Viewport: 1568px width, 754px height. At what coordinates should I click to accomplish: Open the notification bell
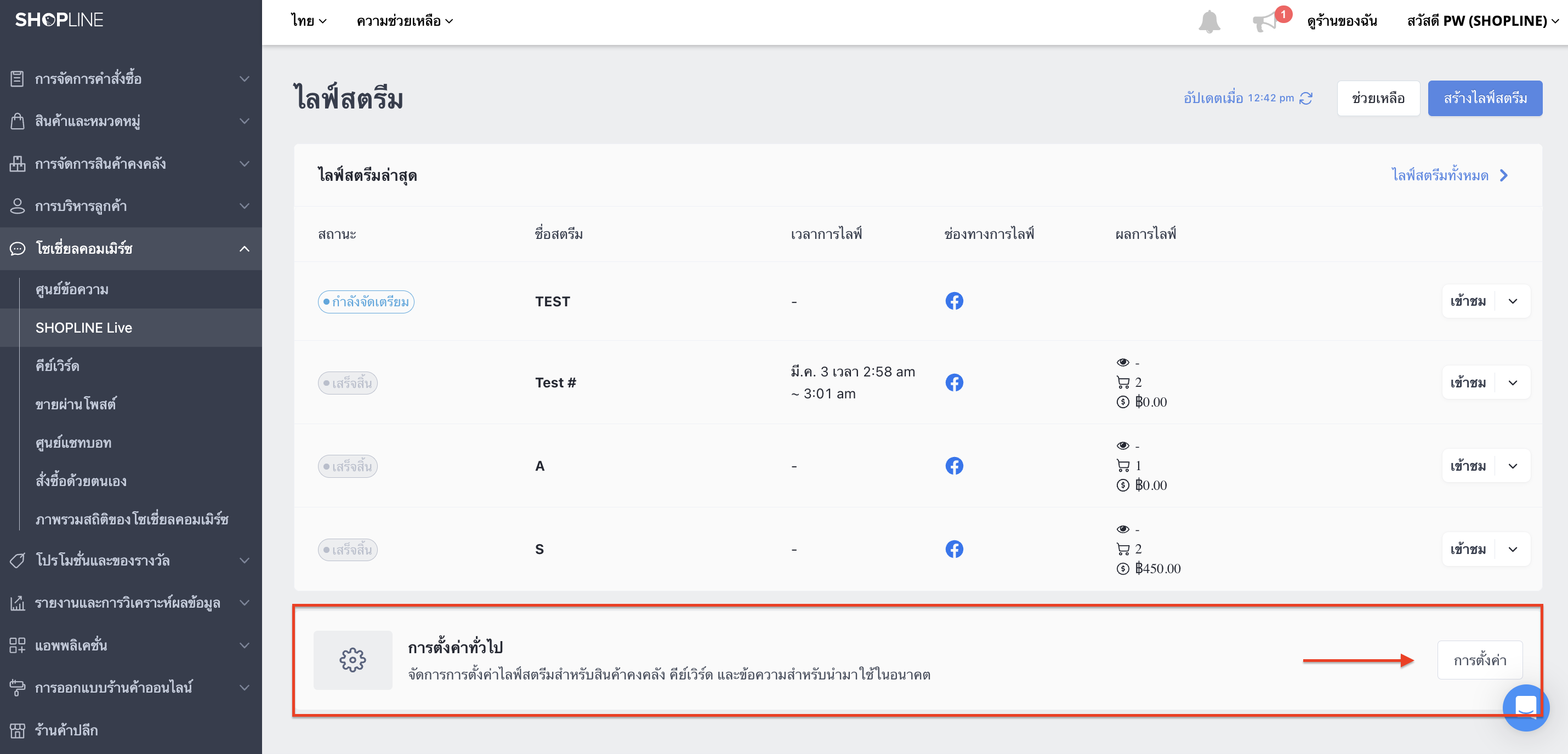pos(1209,21)
